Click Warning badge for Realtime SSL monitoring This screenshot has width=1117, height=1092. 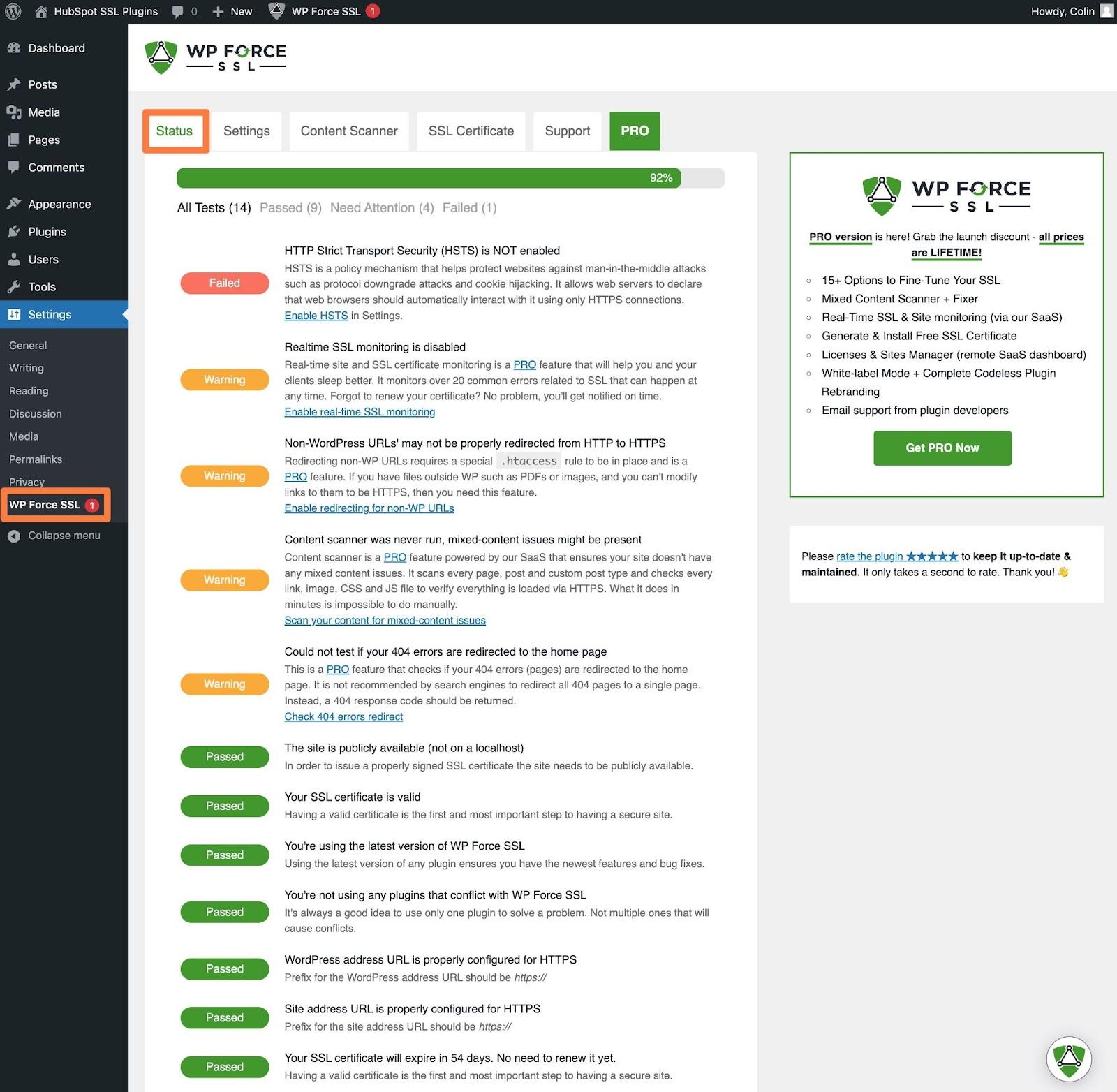225,380
